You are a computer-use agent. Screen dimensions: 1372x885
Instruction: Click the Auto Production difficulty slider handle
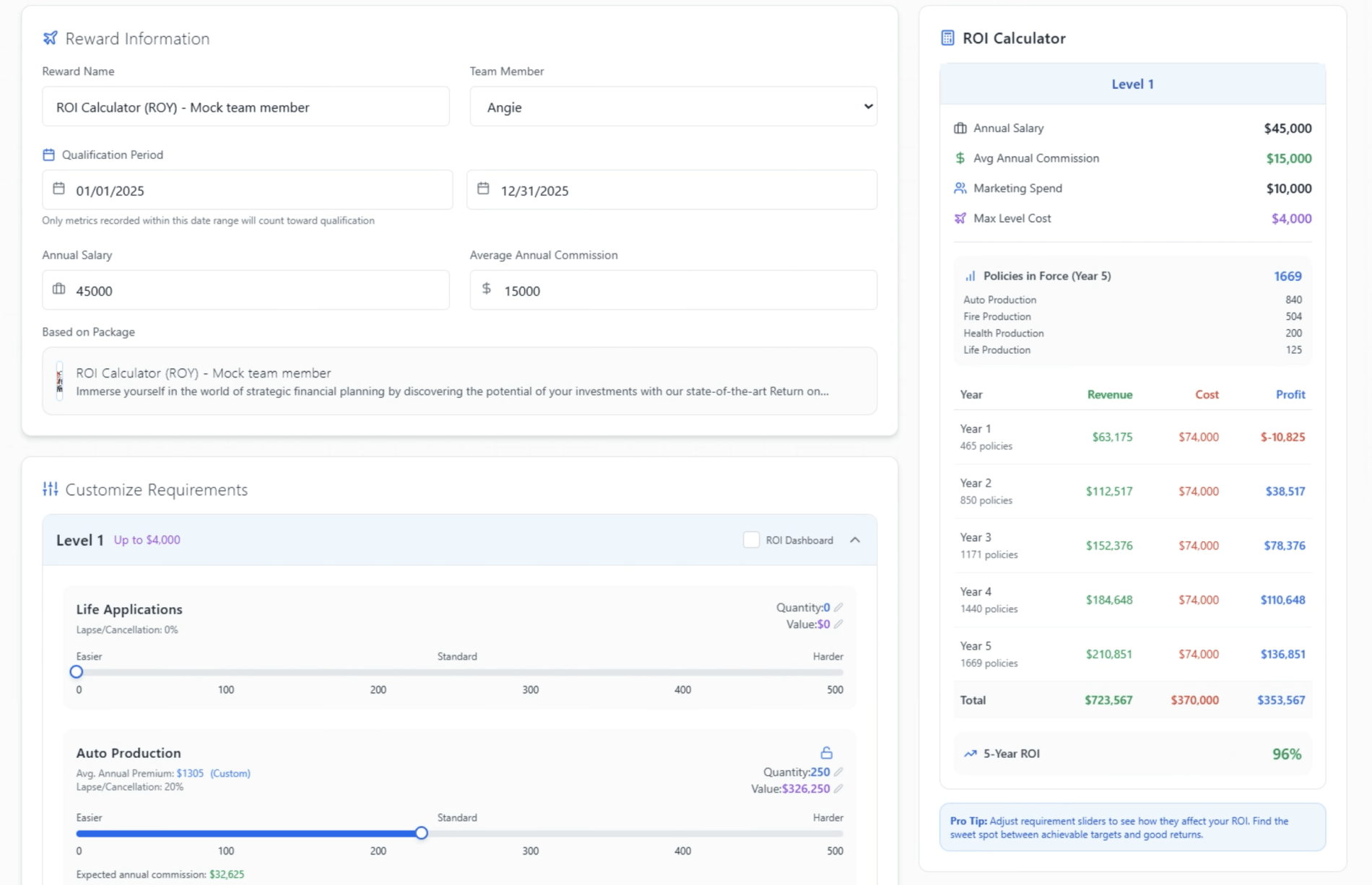(x=421, y=833)
